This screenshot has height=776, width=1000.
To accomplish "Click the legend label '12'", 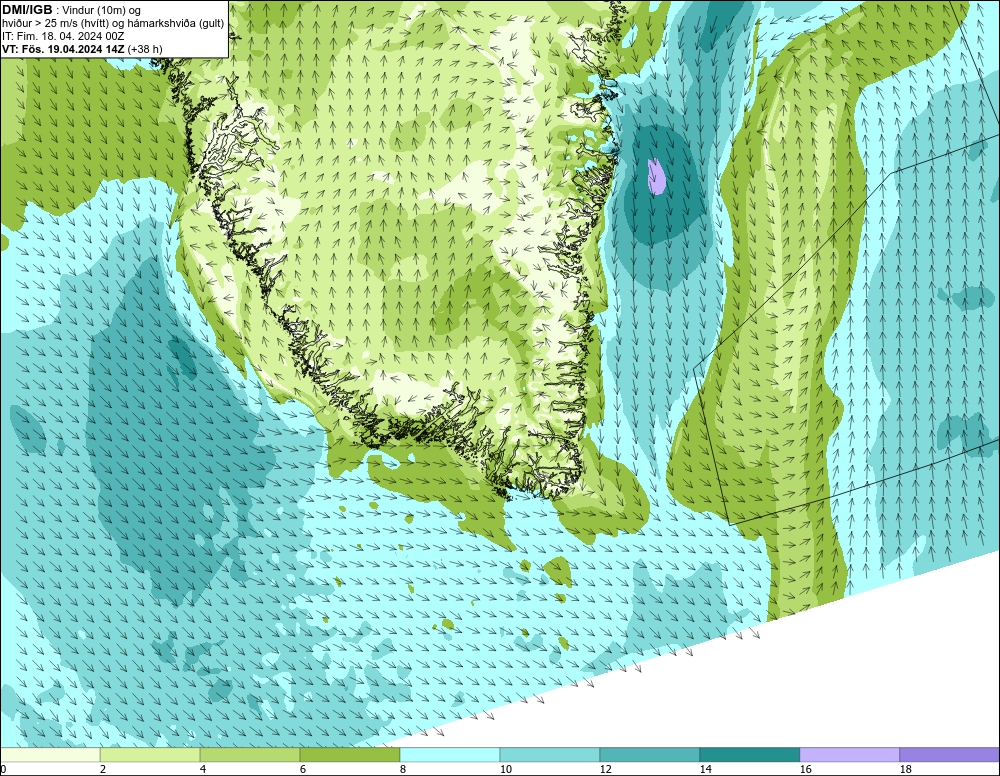I will click(606, 770).
